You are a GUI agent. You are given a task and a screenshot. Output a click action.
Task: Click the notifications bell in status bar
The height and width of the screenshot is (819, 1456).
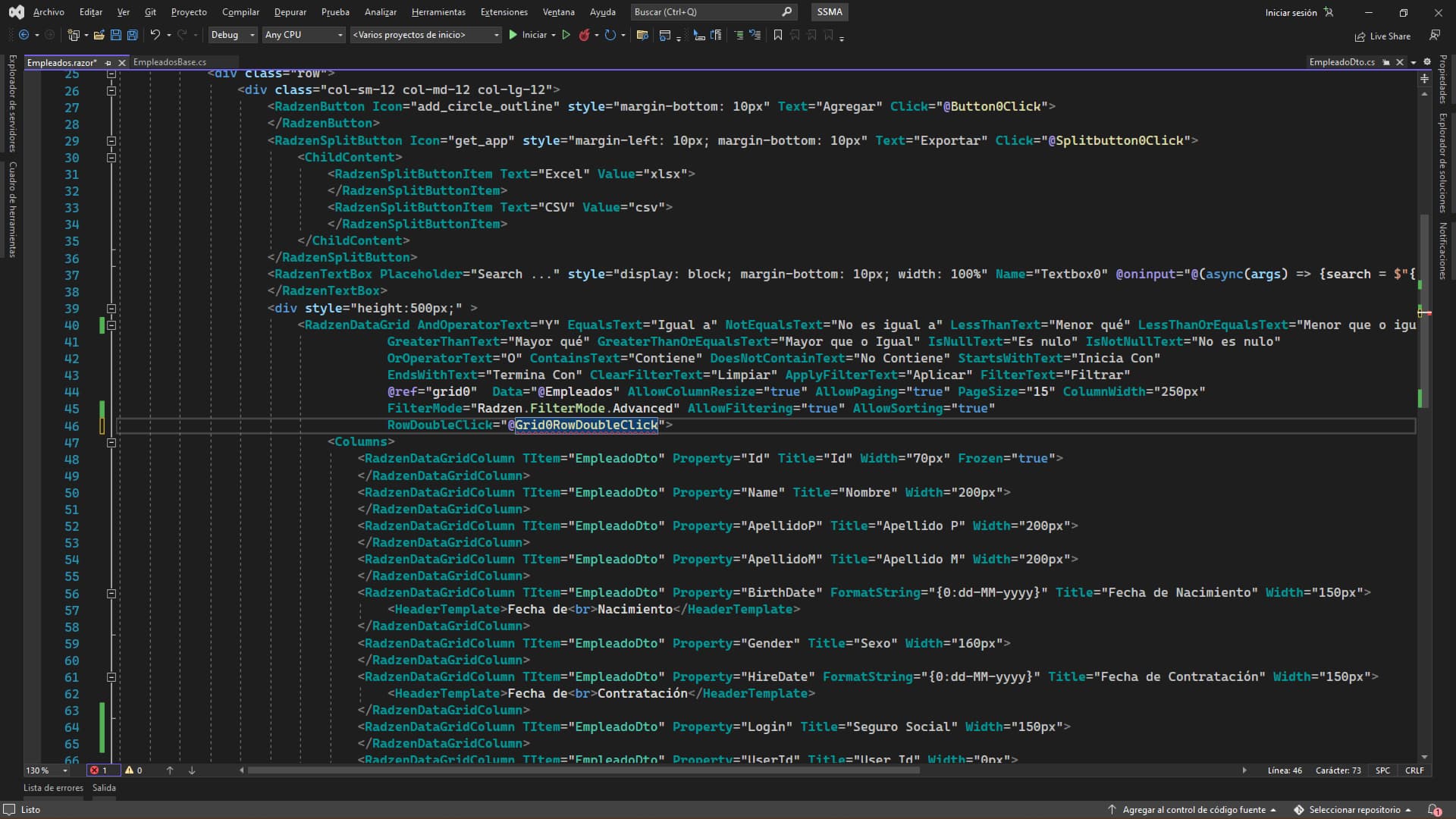(x=1433, y=810)
